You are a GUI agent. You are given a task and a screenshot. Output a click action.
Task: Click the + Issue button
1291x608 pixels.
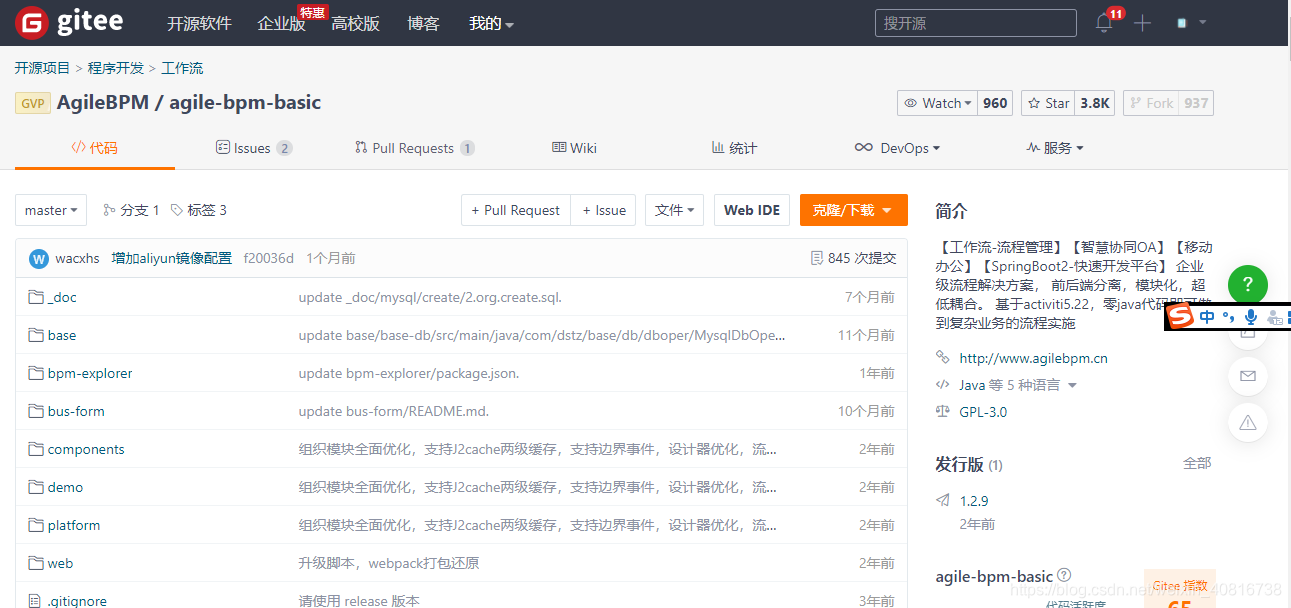604,210
